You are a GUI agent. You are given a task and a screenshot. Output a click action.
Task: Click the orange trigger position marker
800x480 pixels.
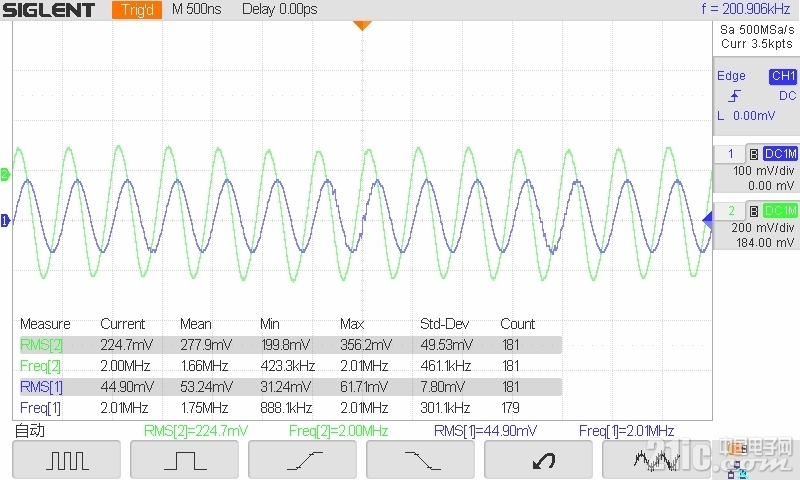[362, 26]
